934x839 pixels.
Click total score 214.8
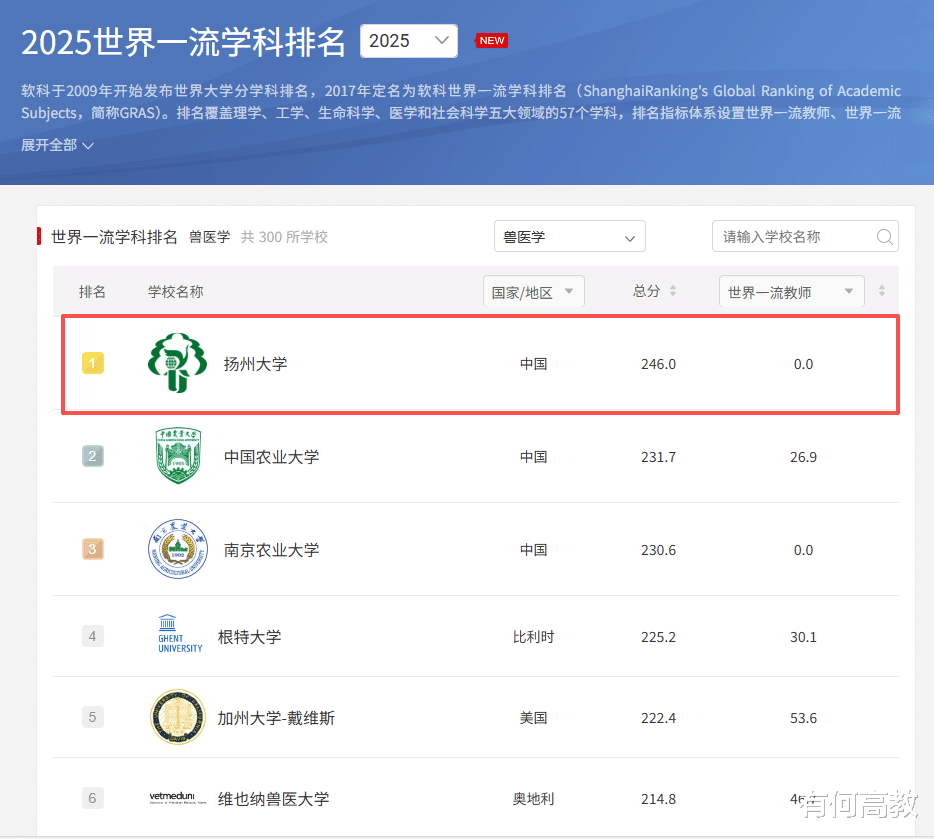tap(658, 799)
